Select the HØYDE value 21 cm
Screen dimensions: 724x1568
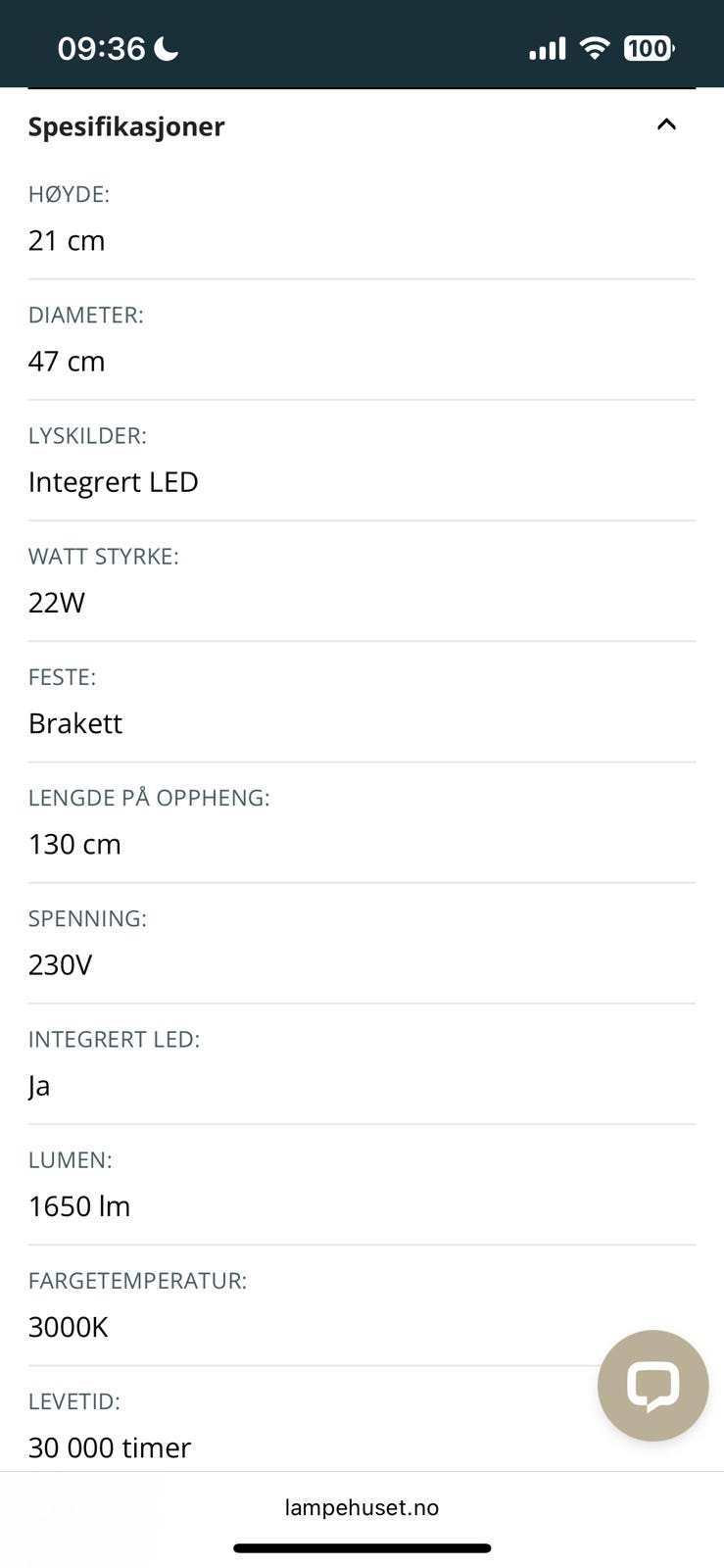(x=67, y=240)
